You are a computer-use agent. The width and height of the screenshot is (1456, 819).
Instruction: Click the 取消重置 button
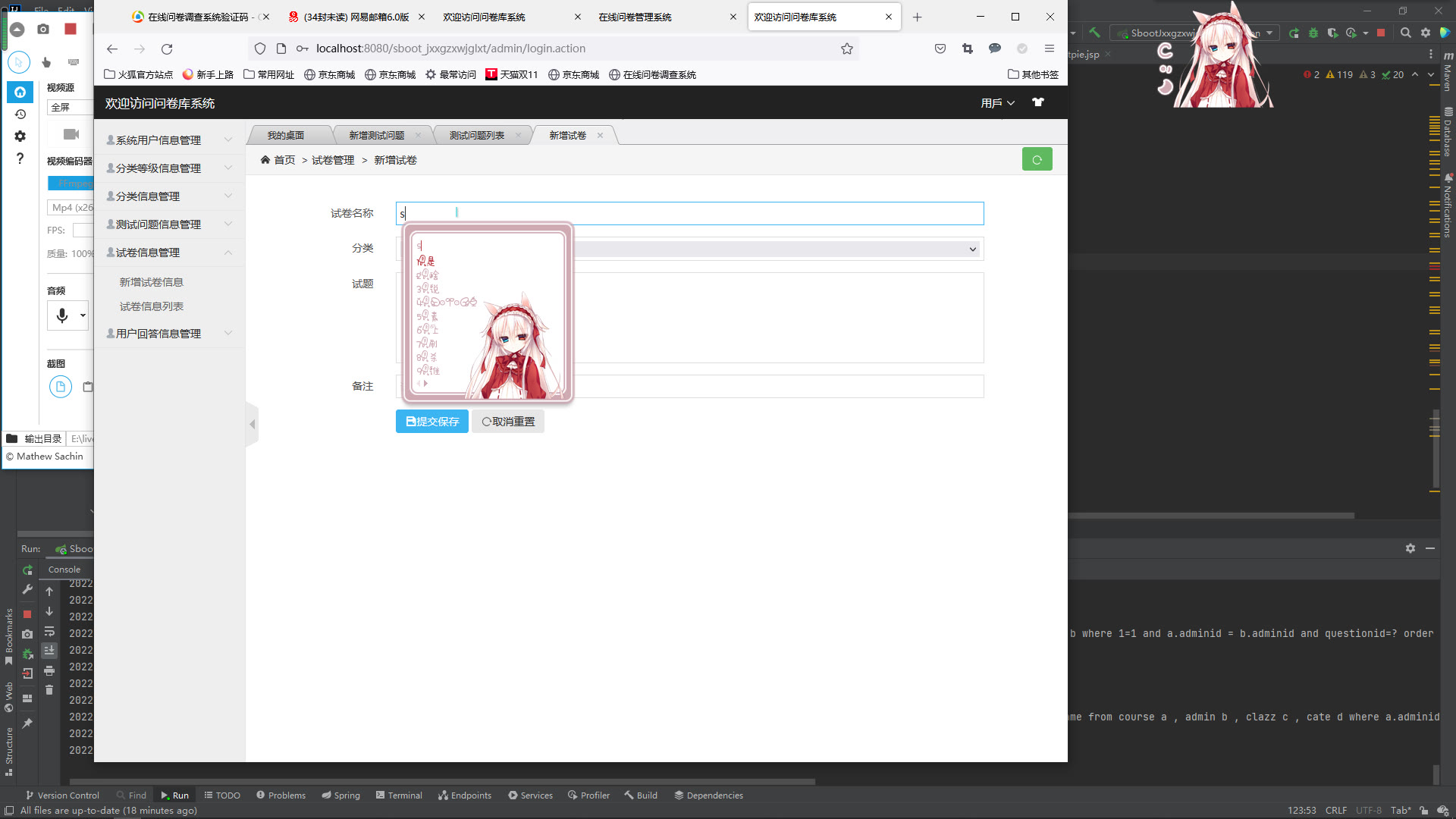[508, 422]
